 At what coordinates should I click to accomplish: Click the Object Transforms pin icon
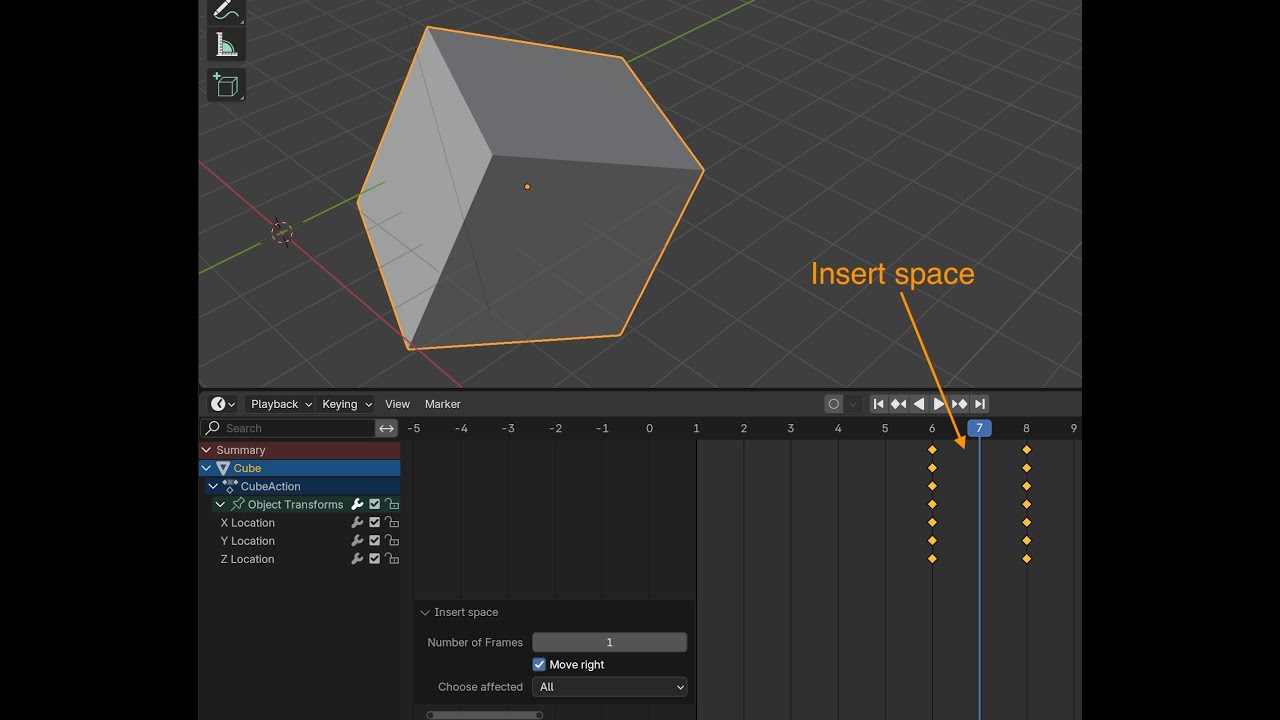237,504
